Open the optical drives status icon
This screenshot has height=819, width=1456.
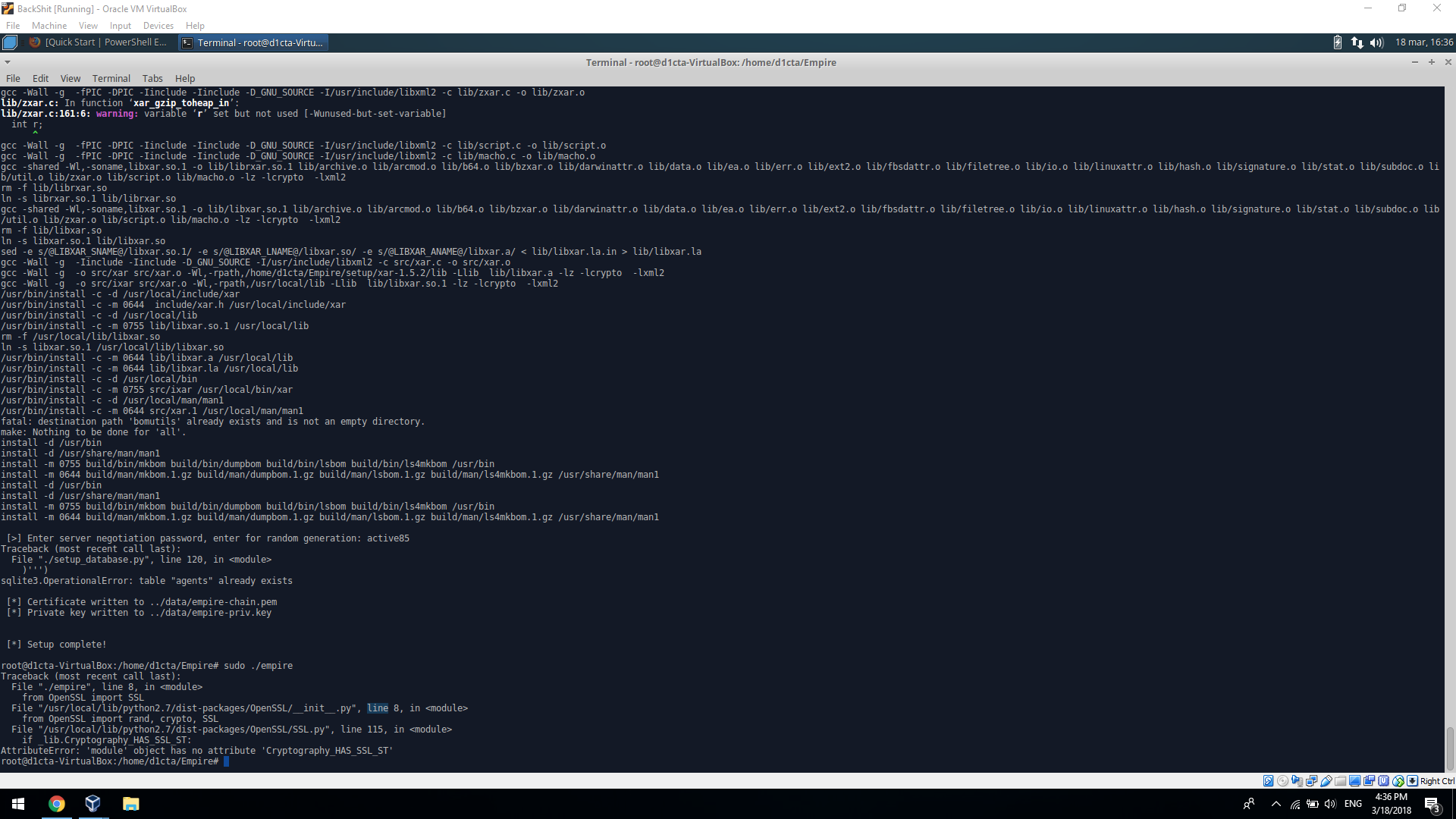coord(1283,780)
